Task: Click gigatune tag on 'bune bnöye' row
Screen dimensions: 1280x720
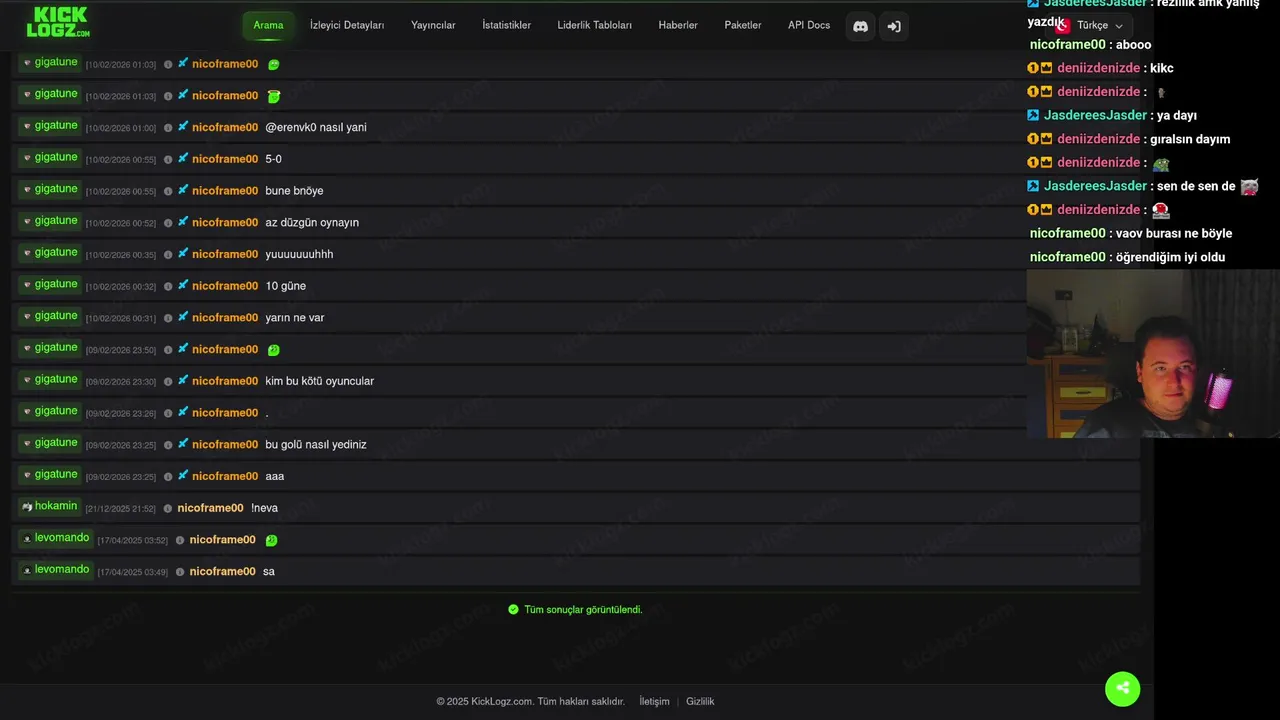Action: [50, 190]
